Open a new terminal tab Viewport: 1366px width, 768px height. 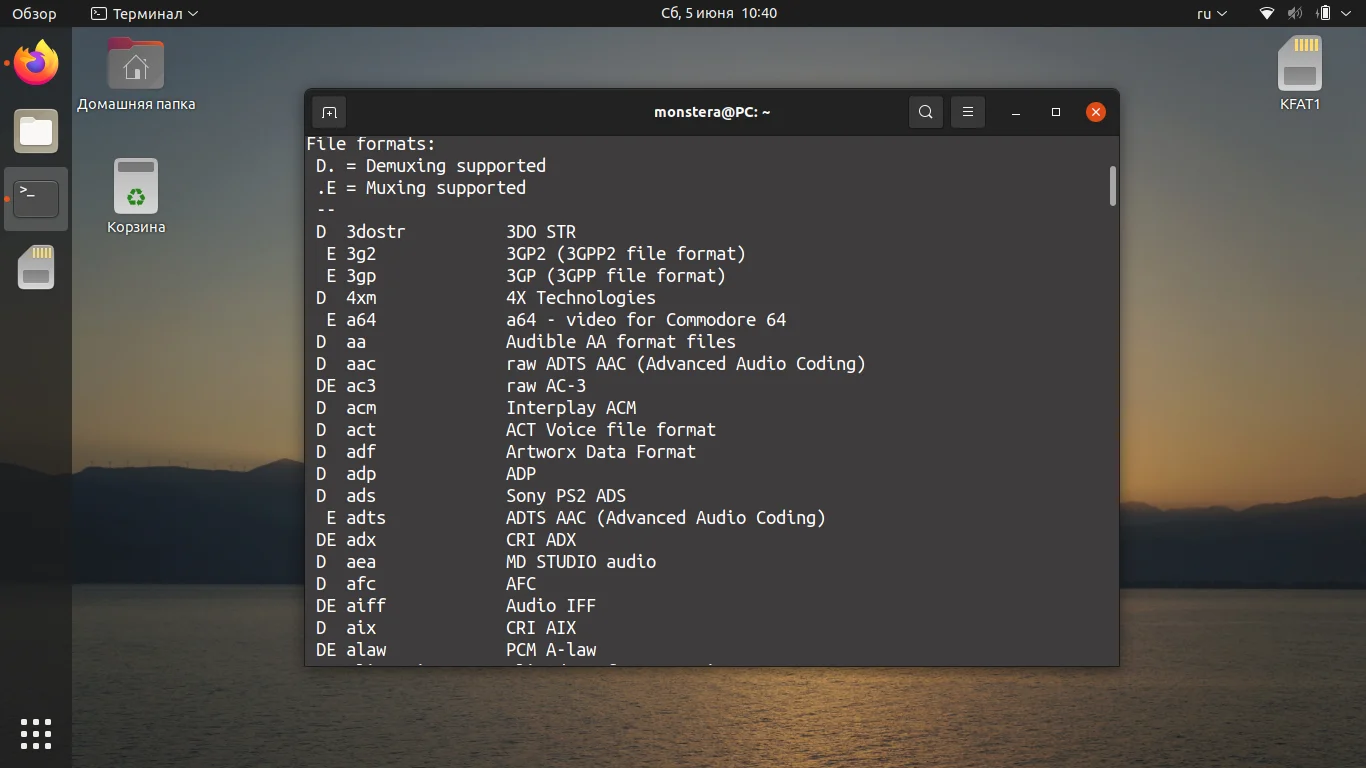pyautogui.click(x=329, y=112)
